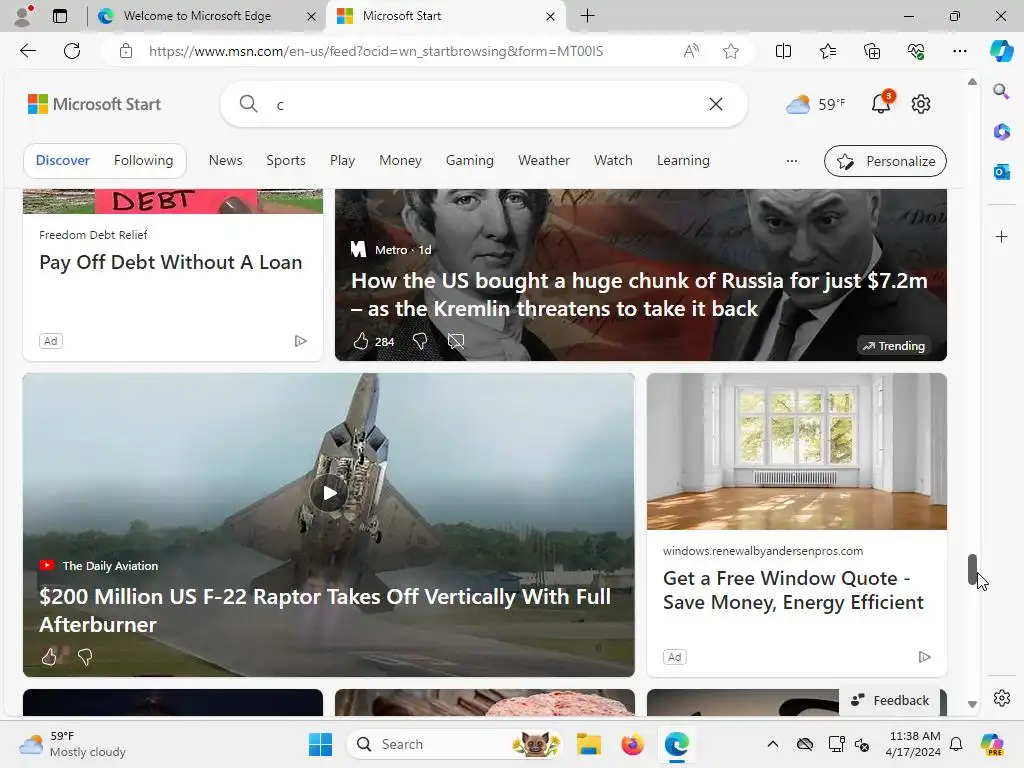Open Outlook in the sidebar
This screenshot has width=1024, height=768.
[1001, 172]
